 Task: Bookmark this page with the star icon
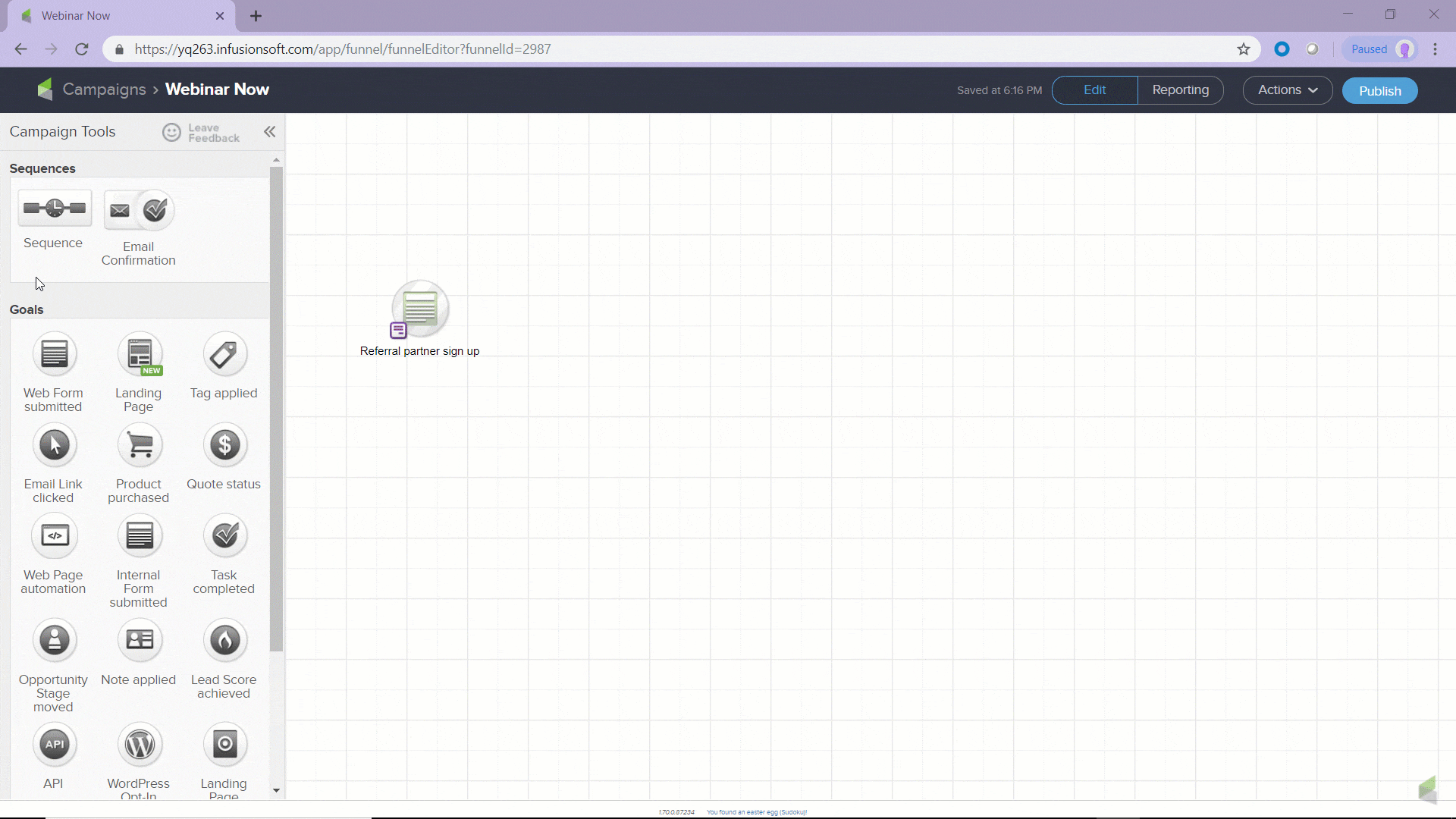(1244, 49)
